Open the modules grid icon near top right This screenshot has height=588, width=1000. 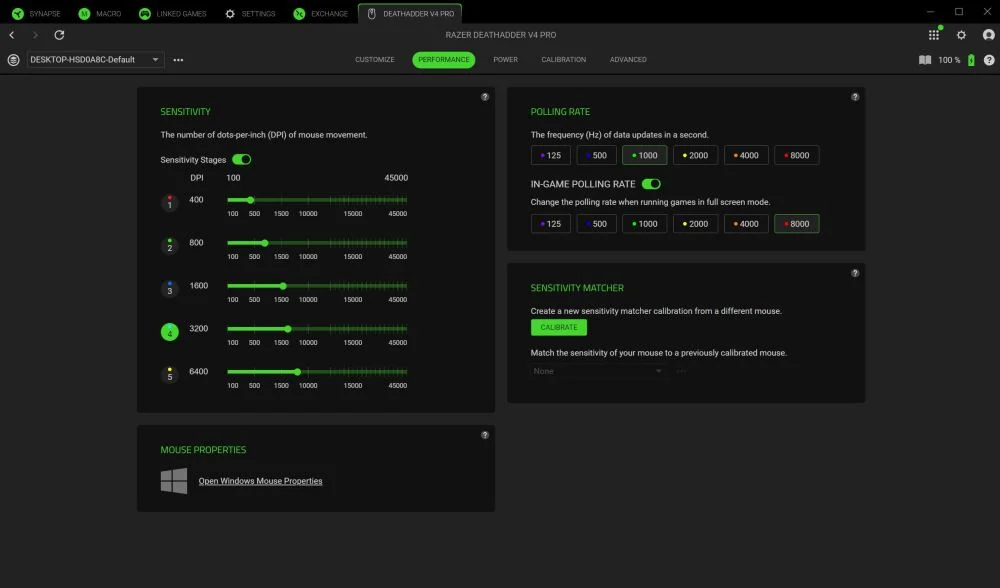click(x=933, y=33)
